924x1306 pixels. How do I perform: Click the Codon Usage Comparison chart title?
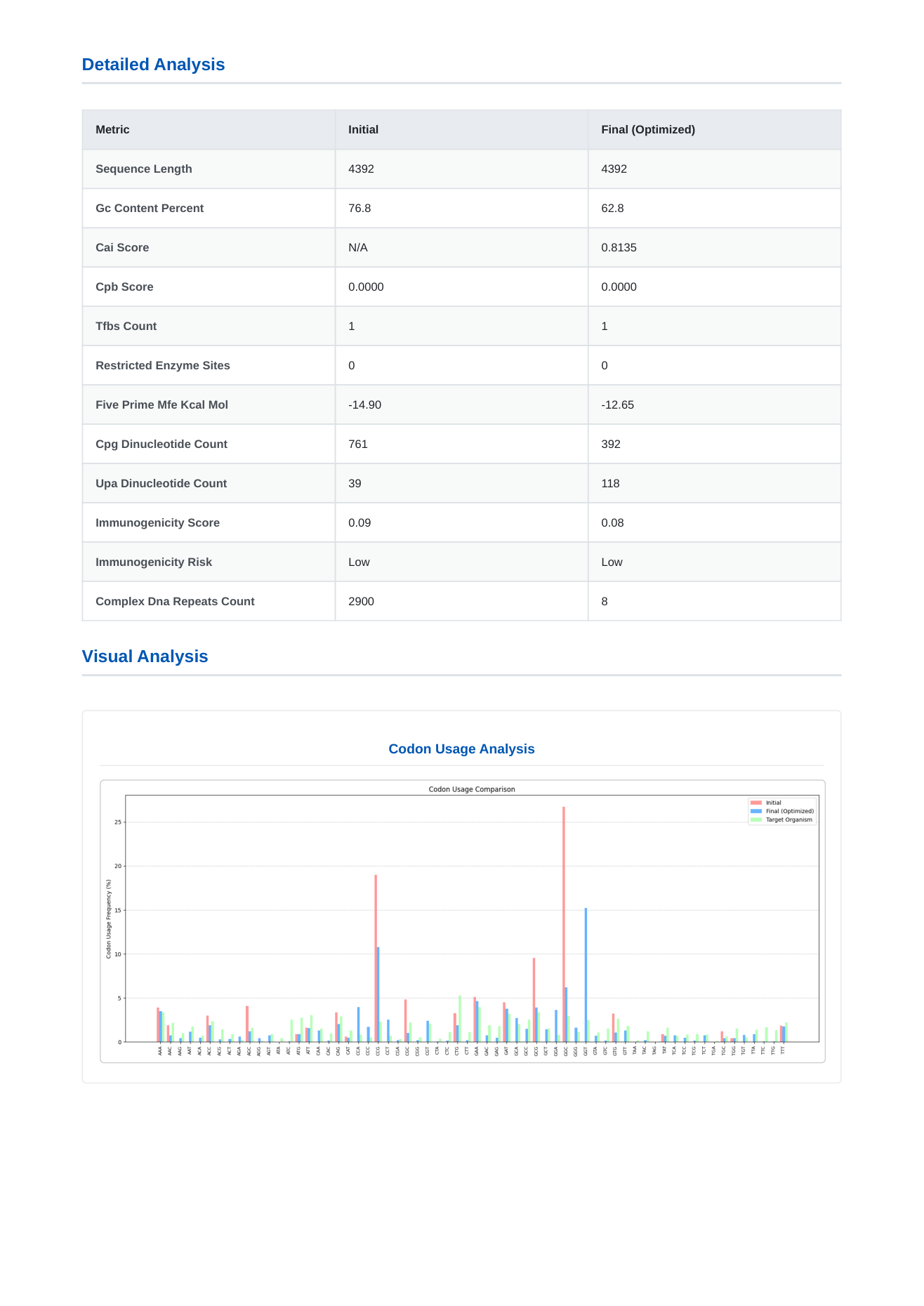[472, 789]
